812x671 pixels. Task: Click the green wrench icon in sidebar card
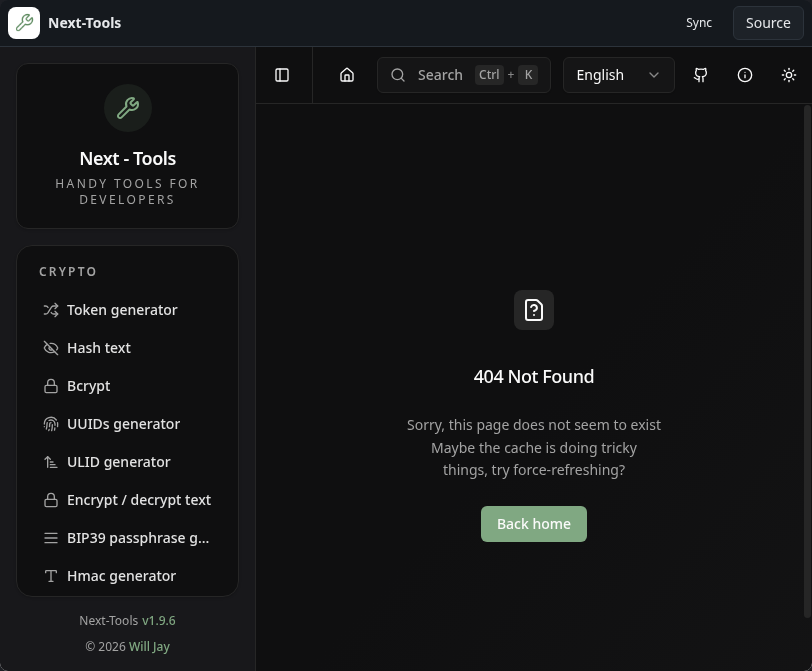[127, 108]
